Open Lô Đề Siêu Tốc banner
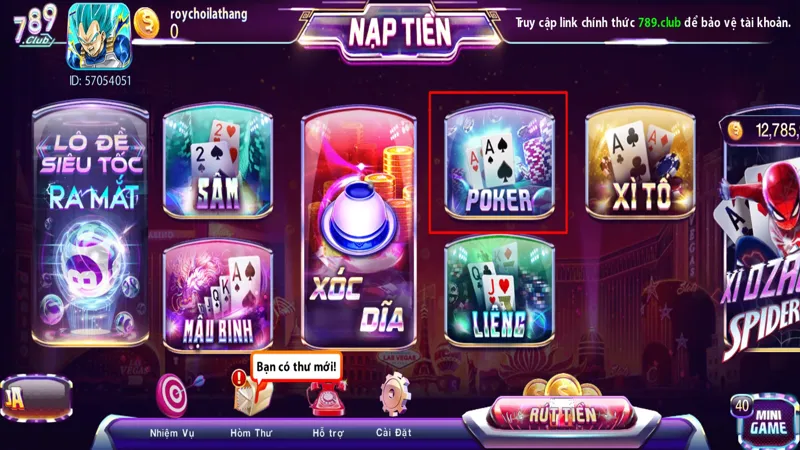 (91, 224)
